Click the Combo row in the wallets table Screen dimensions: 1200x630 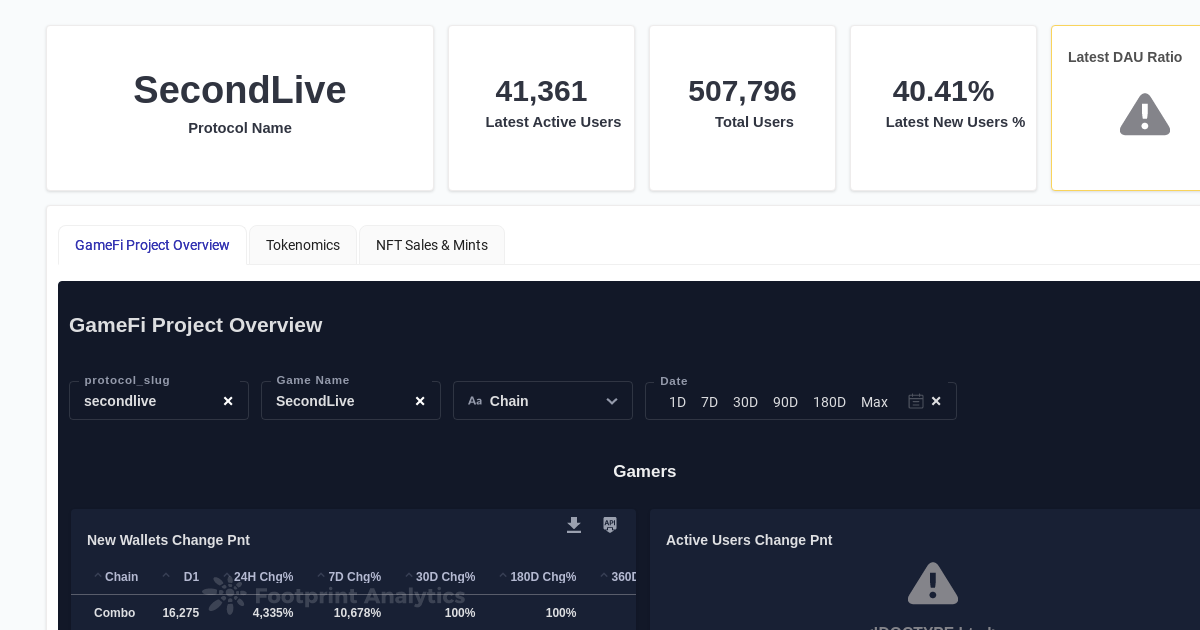[x=114, y=613]
